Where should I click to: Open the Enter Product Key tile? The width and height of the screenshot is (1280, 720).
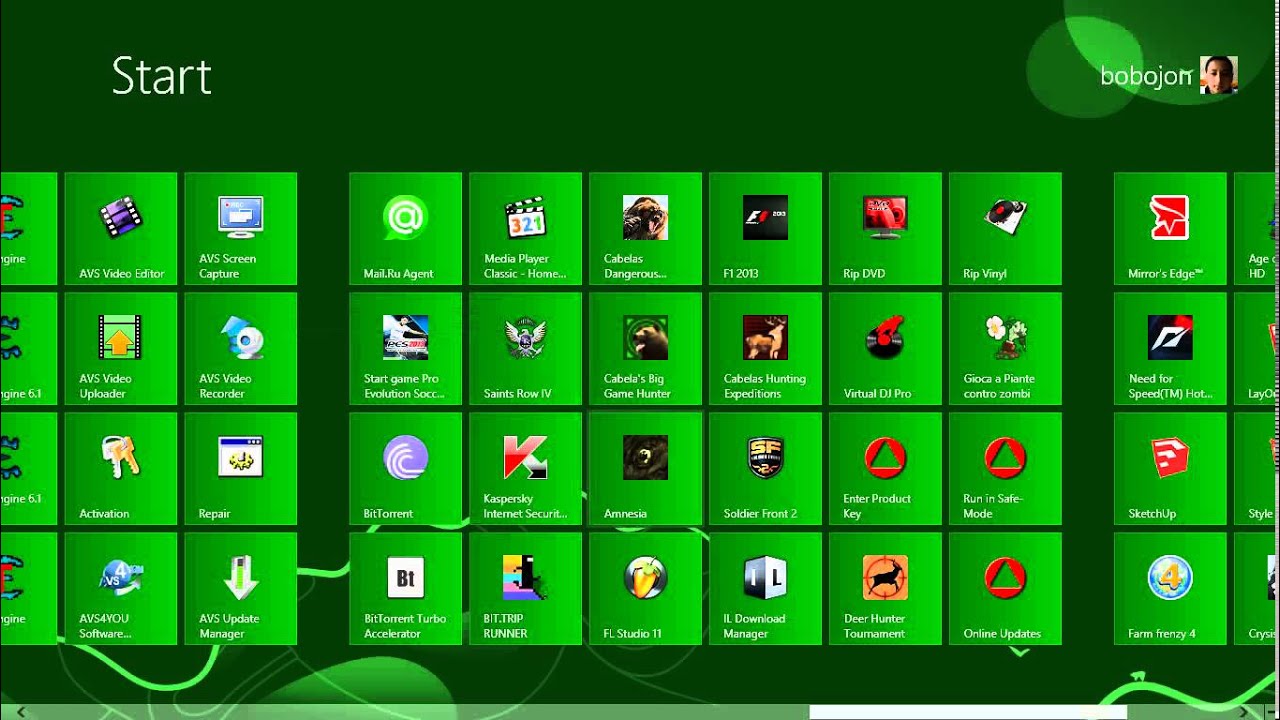click(x=886, y=469)
